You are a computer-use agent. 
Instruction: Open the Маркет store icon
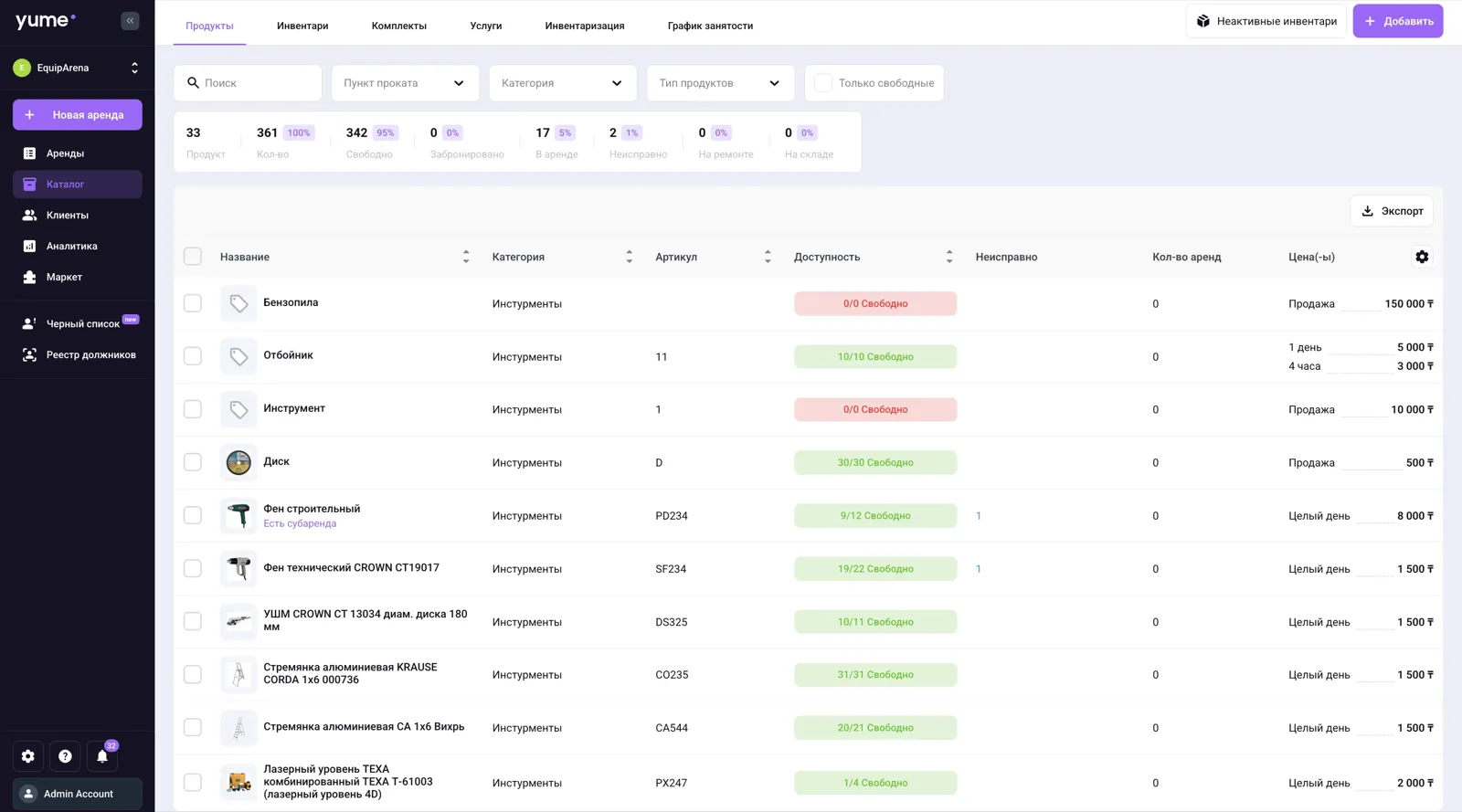tap(29, 277)
